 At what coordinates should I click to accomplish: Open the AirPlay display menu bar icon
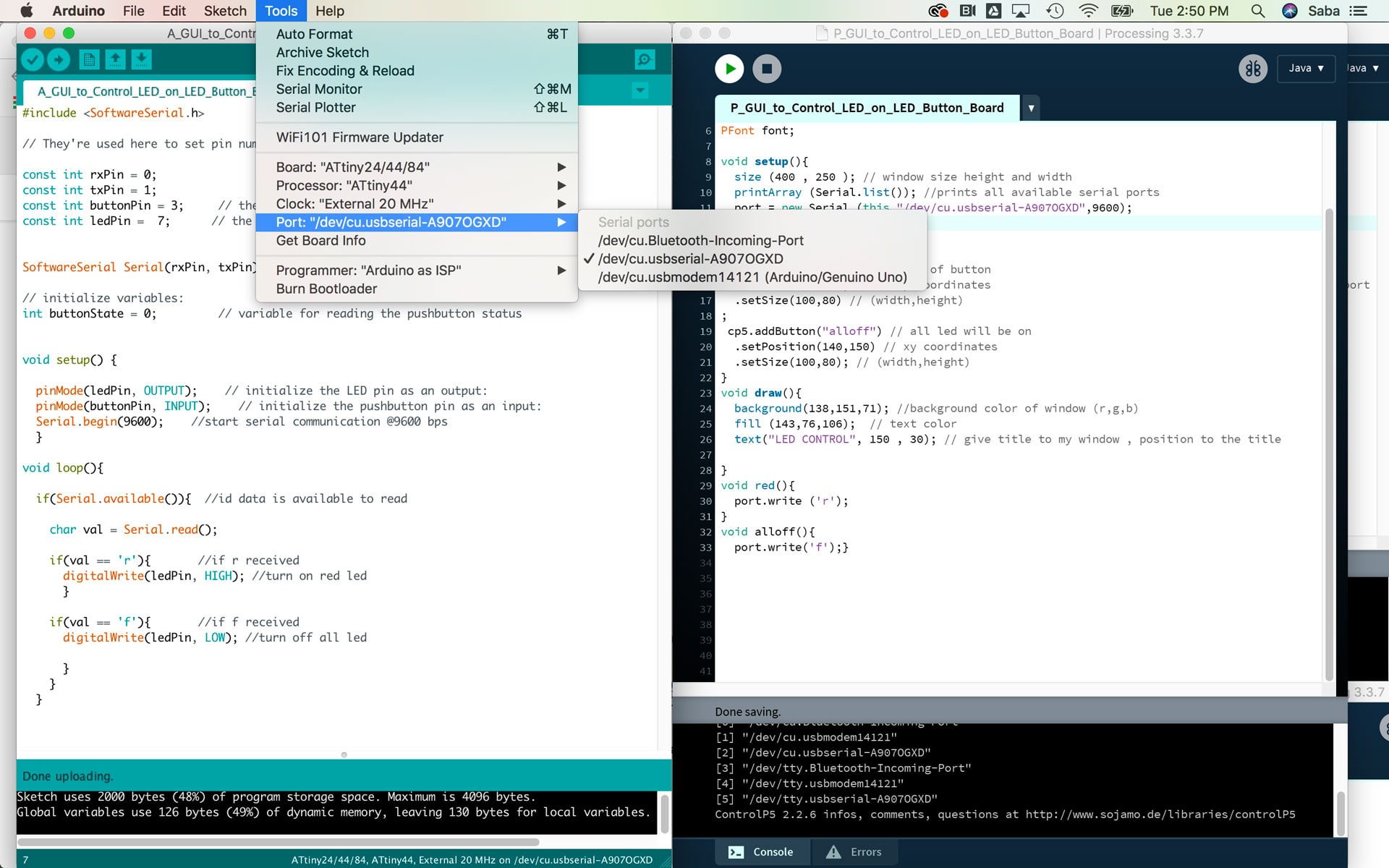pyautogui.click(x=1021, y=11)
